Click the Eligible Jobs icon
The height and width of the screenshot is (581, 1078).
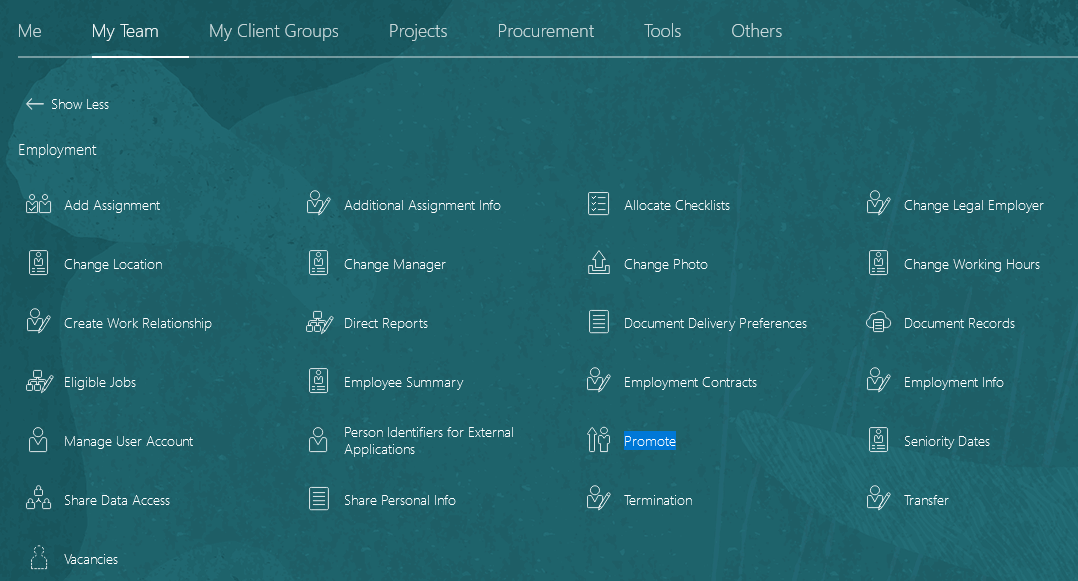39,381
